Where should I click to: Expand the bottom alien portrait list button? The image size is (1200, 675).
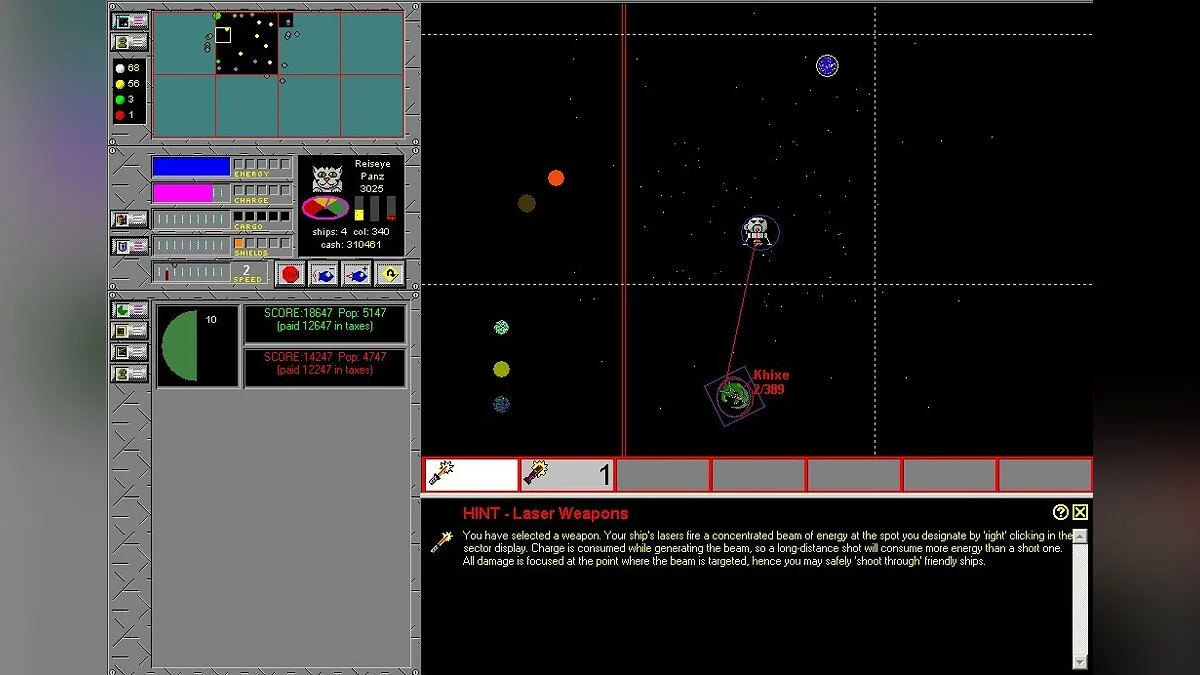(130, 374)
